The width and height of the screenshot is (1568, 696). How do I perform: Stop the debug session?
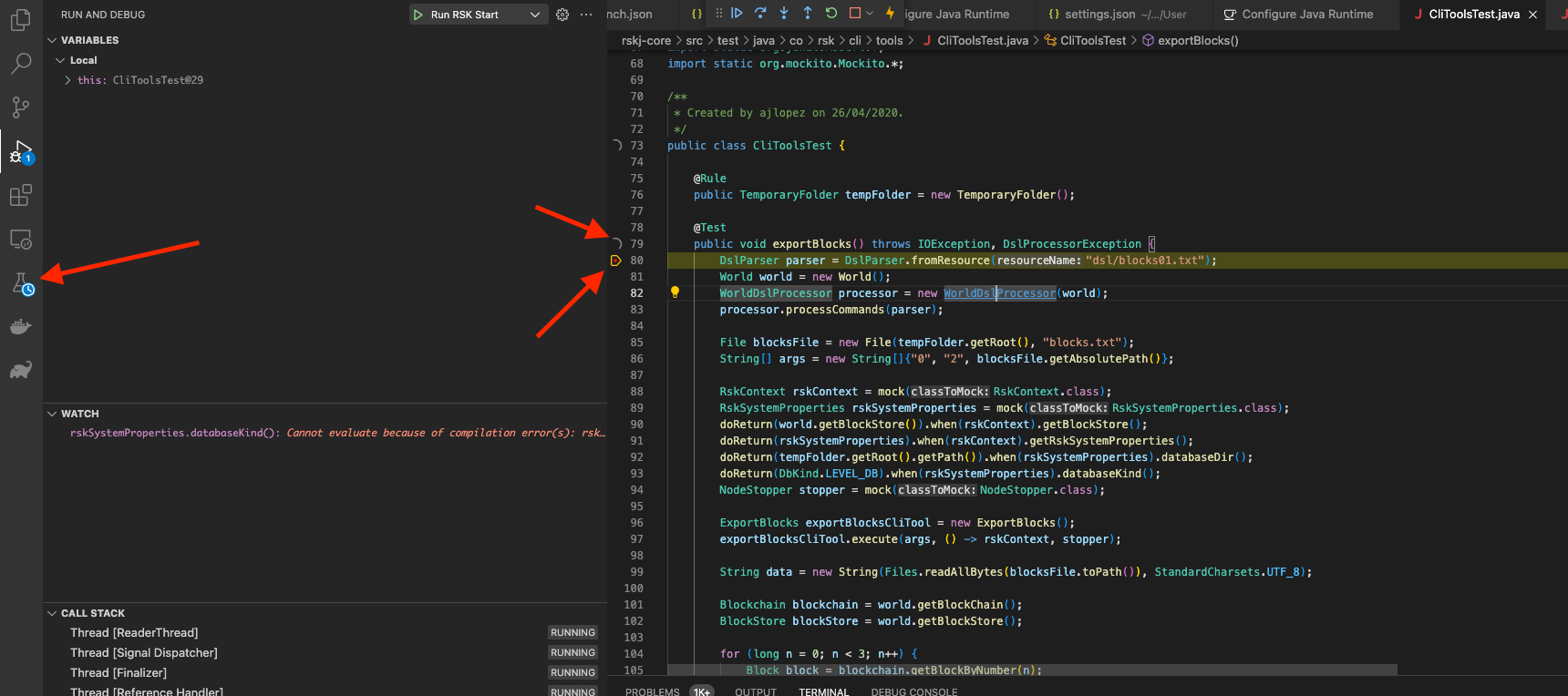click(855, 14)
